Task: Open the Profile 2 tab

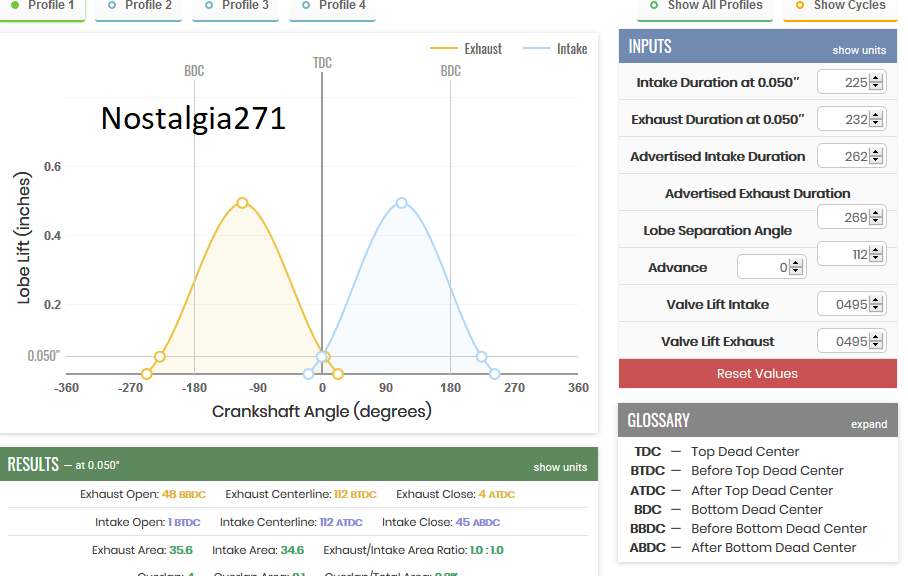Action: click(x=139, y=7)
